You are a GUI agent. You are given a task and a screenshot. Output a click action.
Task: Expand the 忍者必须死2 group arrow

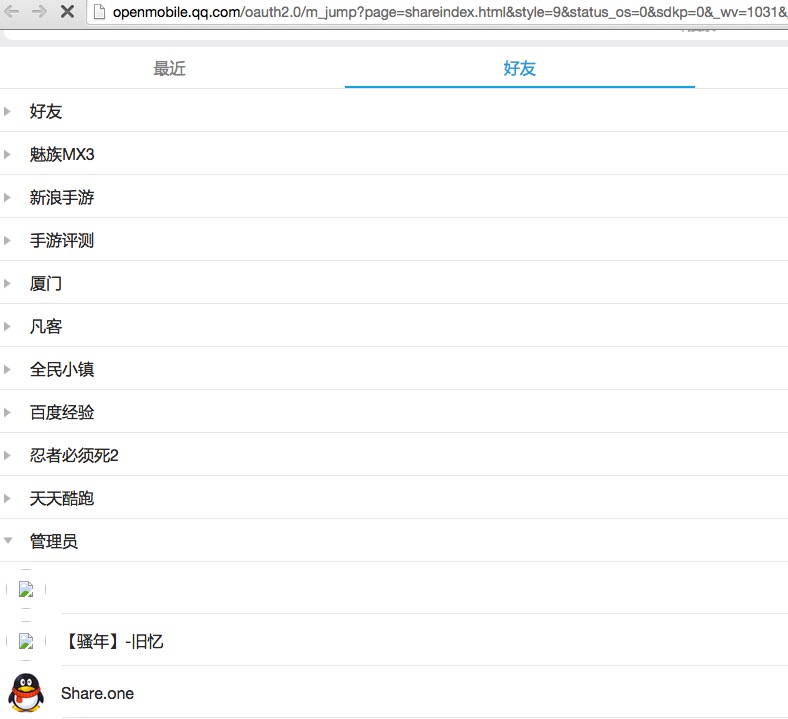[x=7, y=456]
